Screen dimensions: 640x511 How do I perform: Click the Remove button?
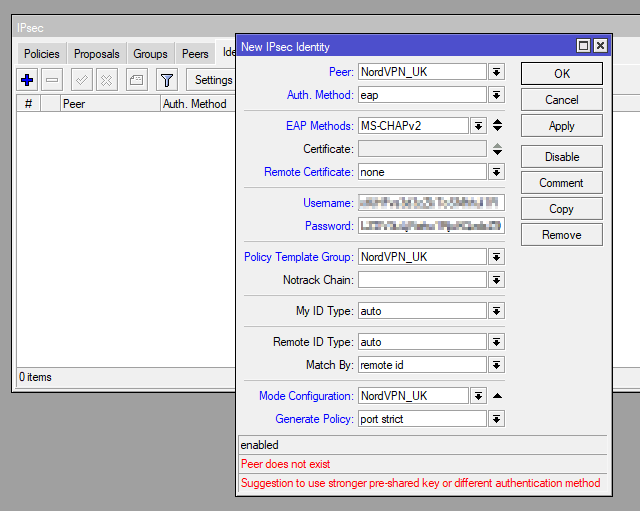click(x=562, y=235)
